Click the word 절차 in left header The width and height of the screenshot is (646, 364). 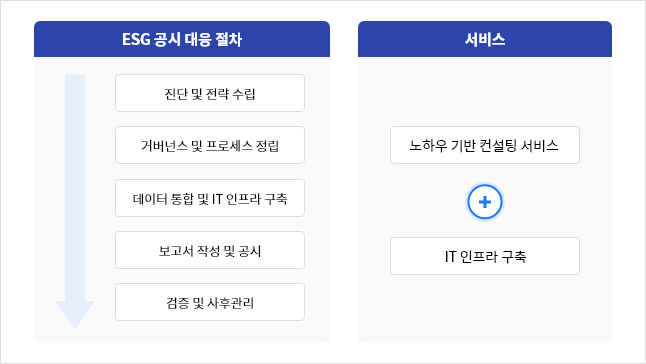click(228, 40)
